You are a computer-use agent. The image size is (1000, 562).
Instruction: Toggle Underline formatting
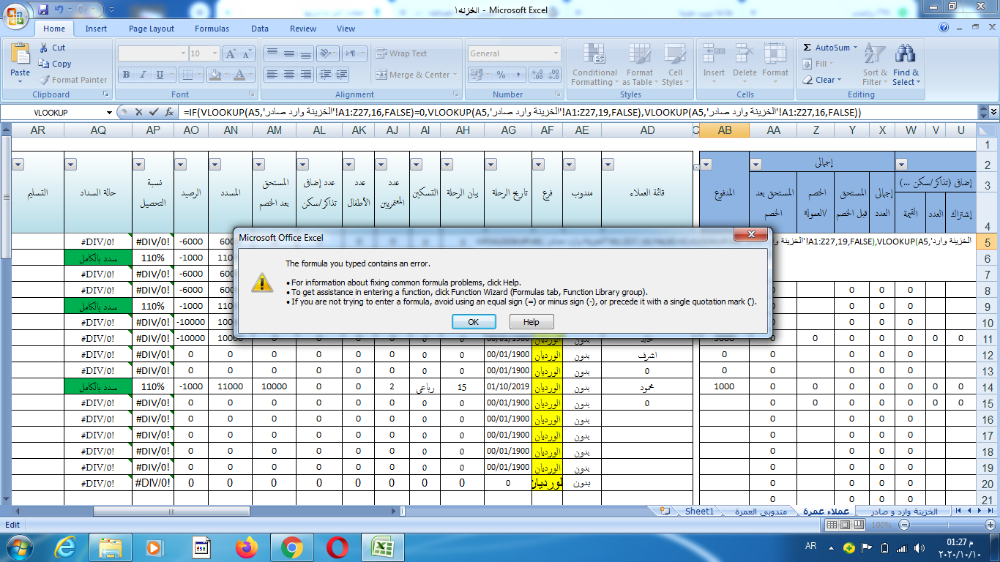pos(160,75)
